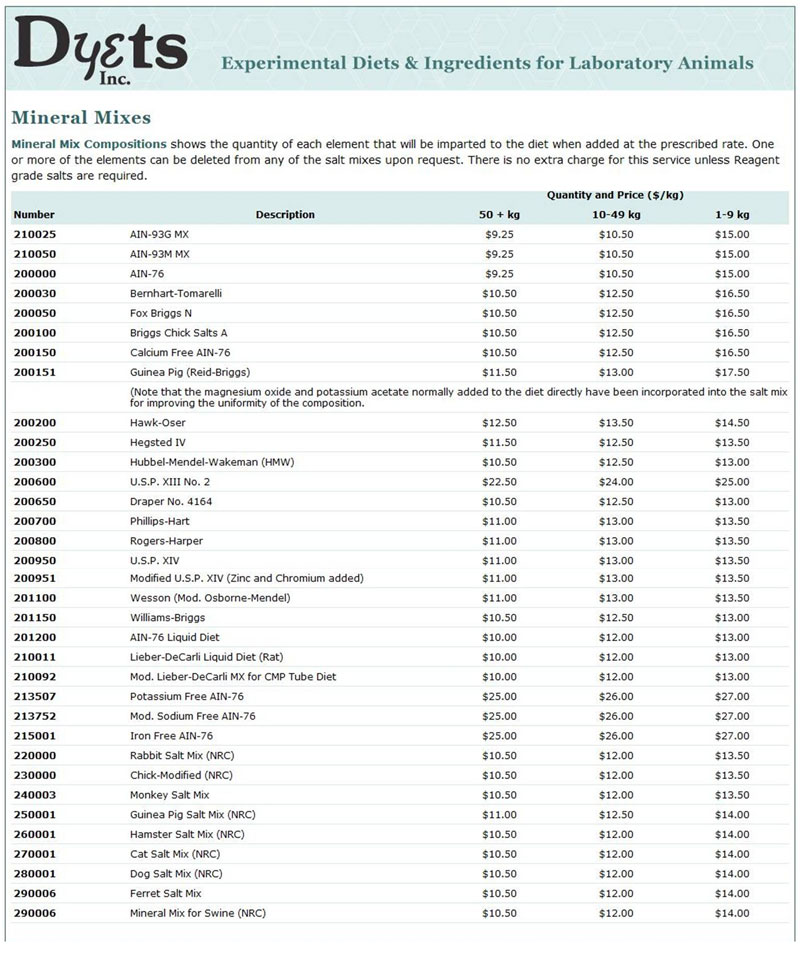Click the Hawk-Oser mineral mix entry
This screenshot has height=964, width=800.
click(157, 423)
